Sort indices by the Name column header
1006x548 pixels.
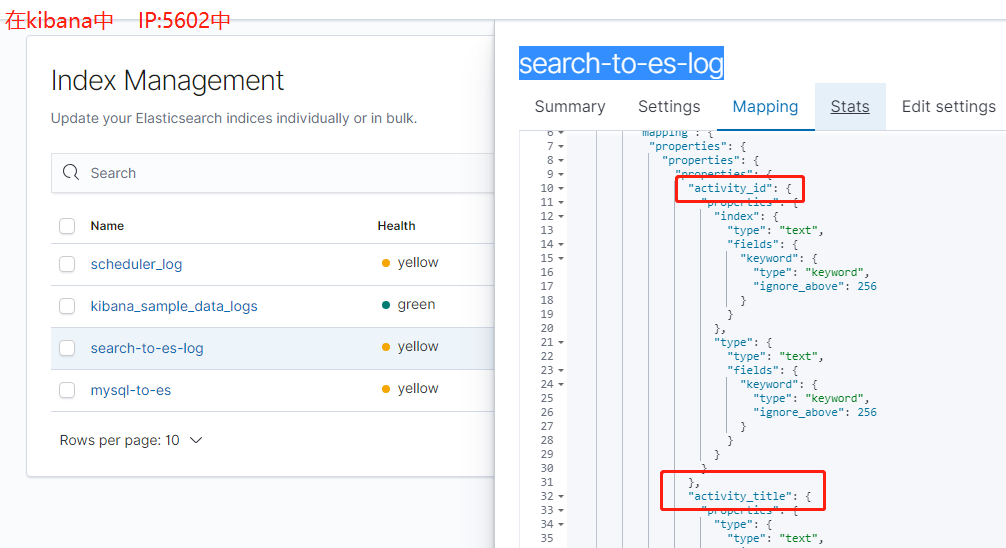107,226
